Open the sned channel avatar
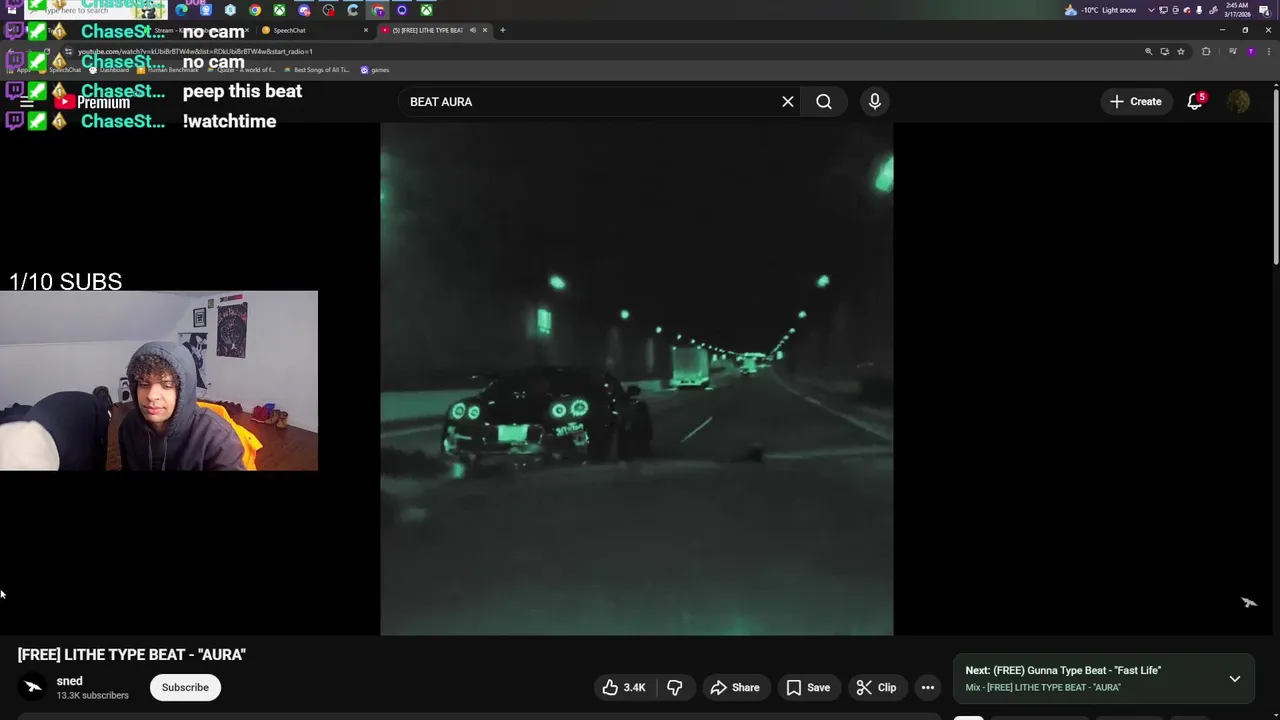 33,687
